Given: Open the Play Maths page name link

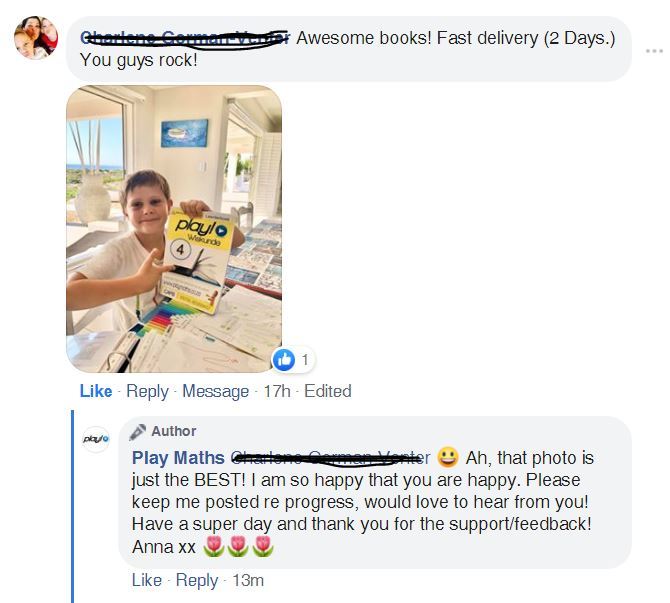Looking at the screenshot, I should coord(178,458).
